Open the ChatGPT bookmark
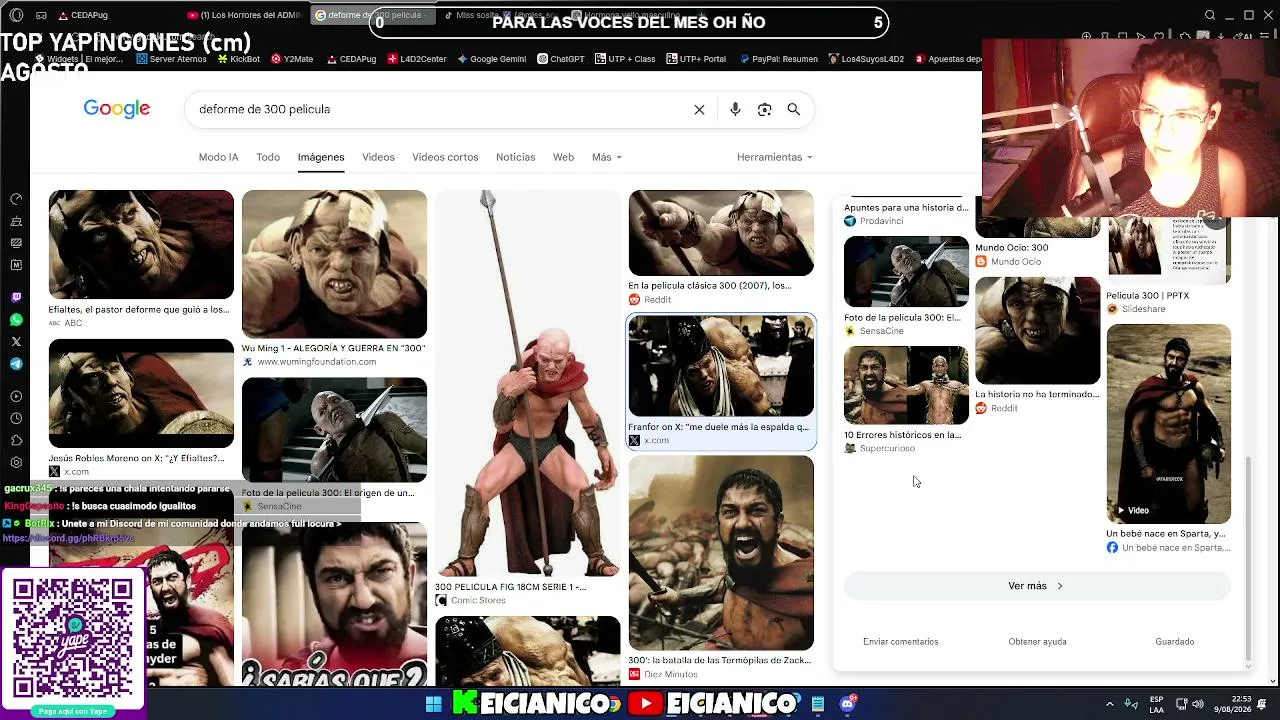 [561, 59]
